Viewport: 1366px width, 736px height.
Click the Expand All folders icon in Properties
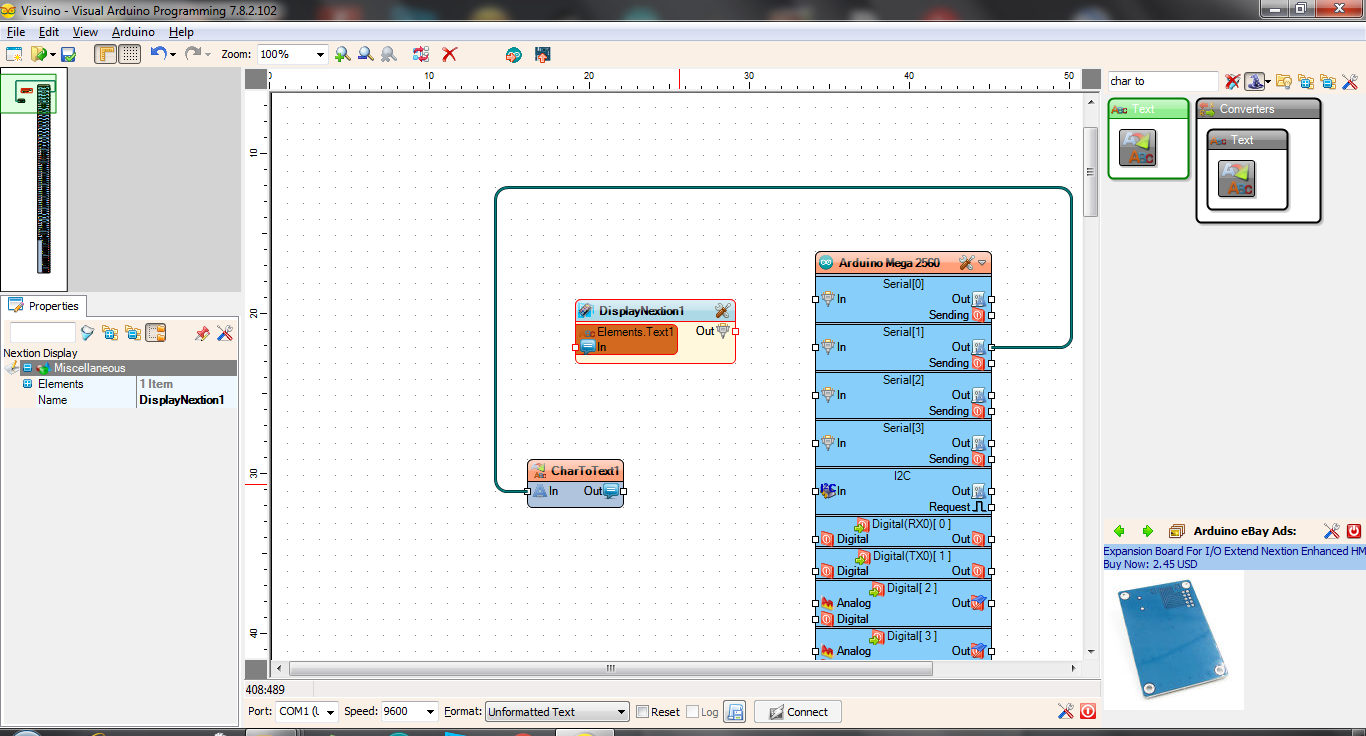[110, 333]
